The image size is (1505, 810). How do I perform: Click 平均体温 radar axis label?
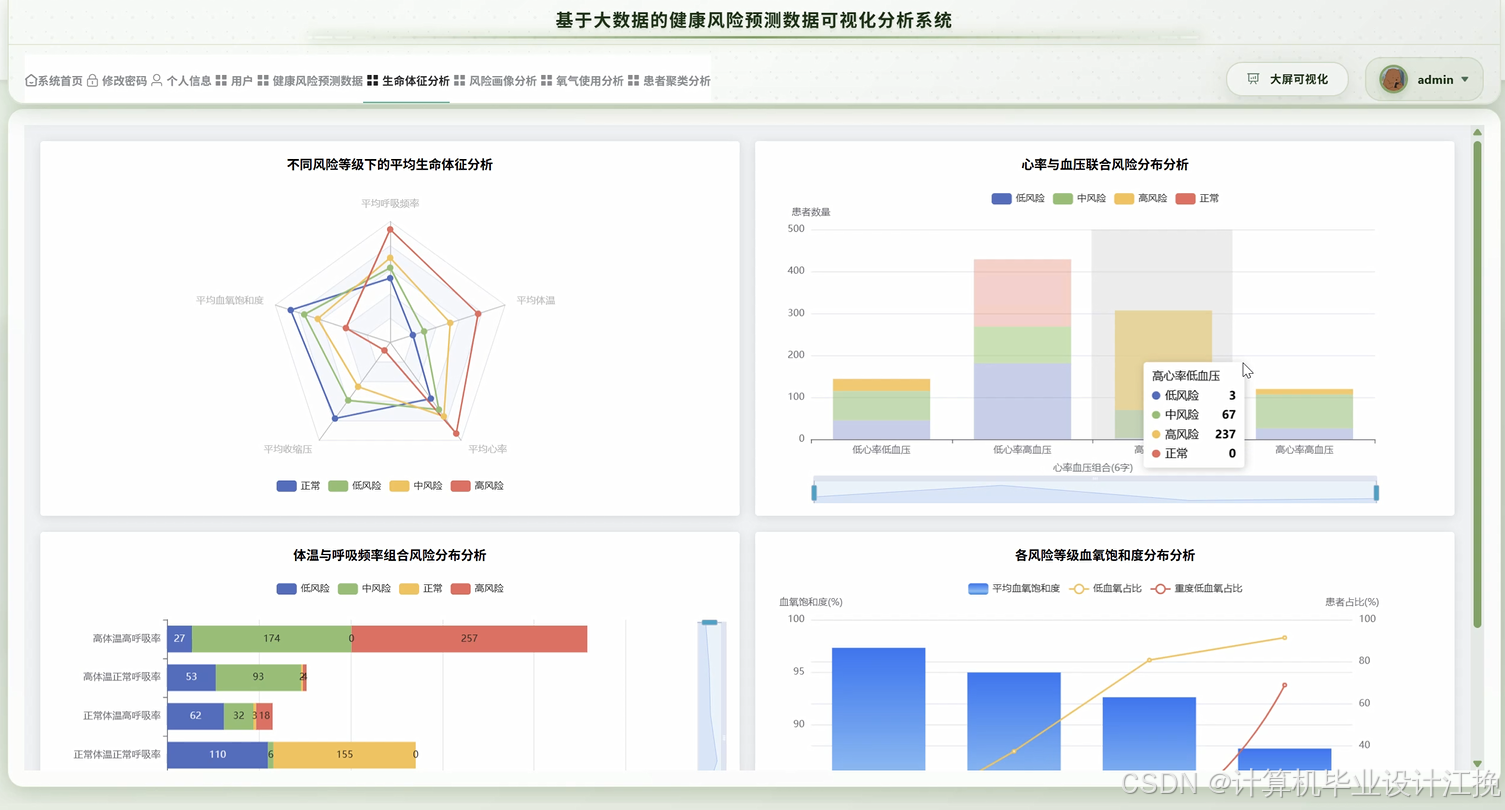(x=536, y=300)
